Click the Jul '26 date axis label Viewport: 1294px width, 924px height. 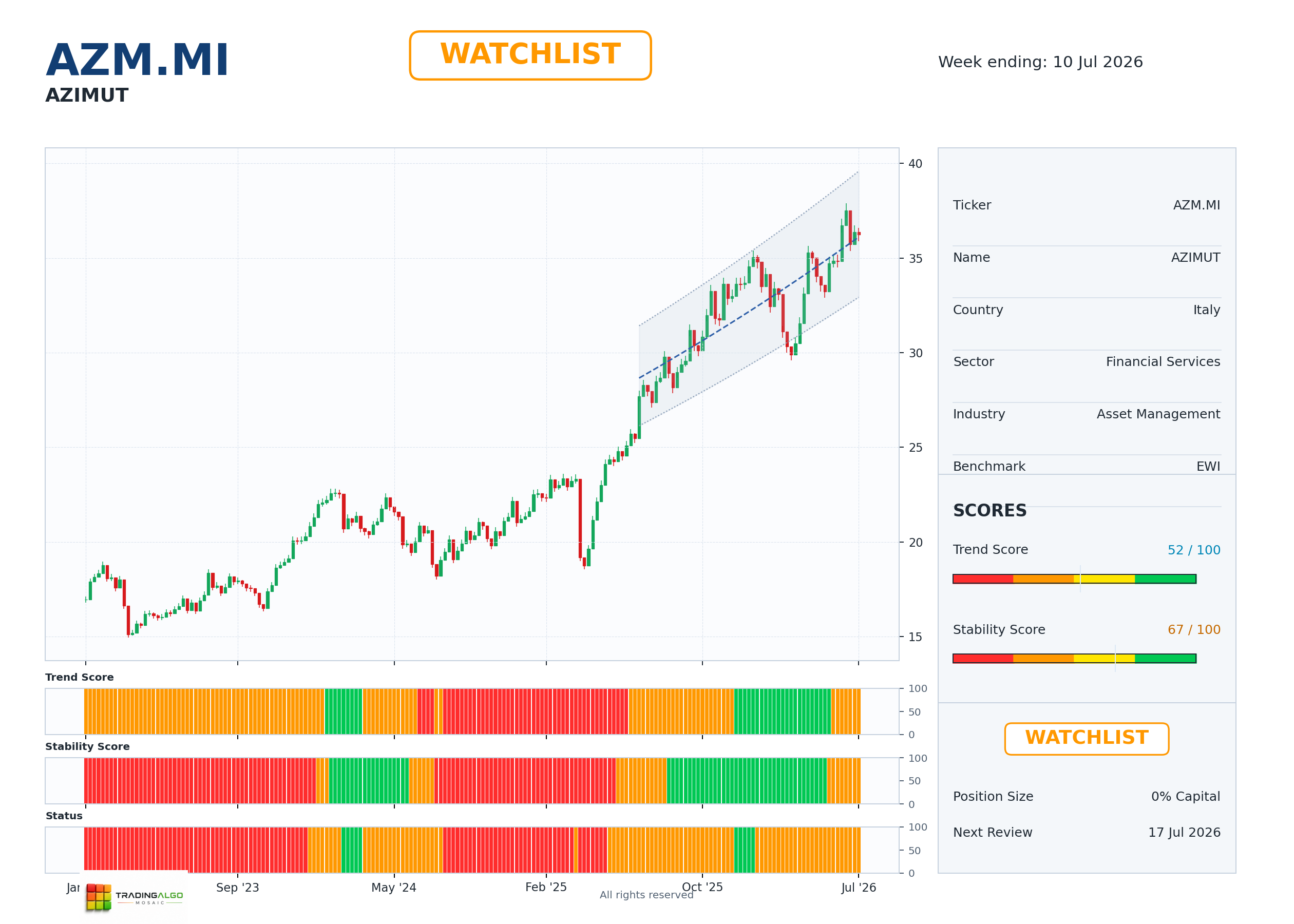click(x=859, y=888)
